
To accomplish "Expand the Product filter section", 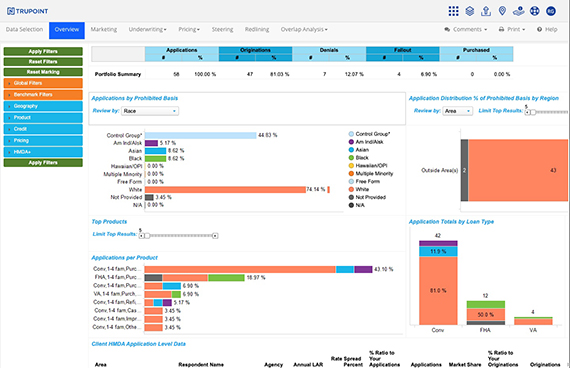I will 43,117.
